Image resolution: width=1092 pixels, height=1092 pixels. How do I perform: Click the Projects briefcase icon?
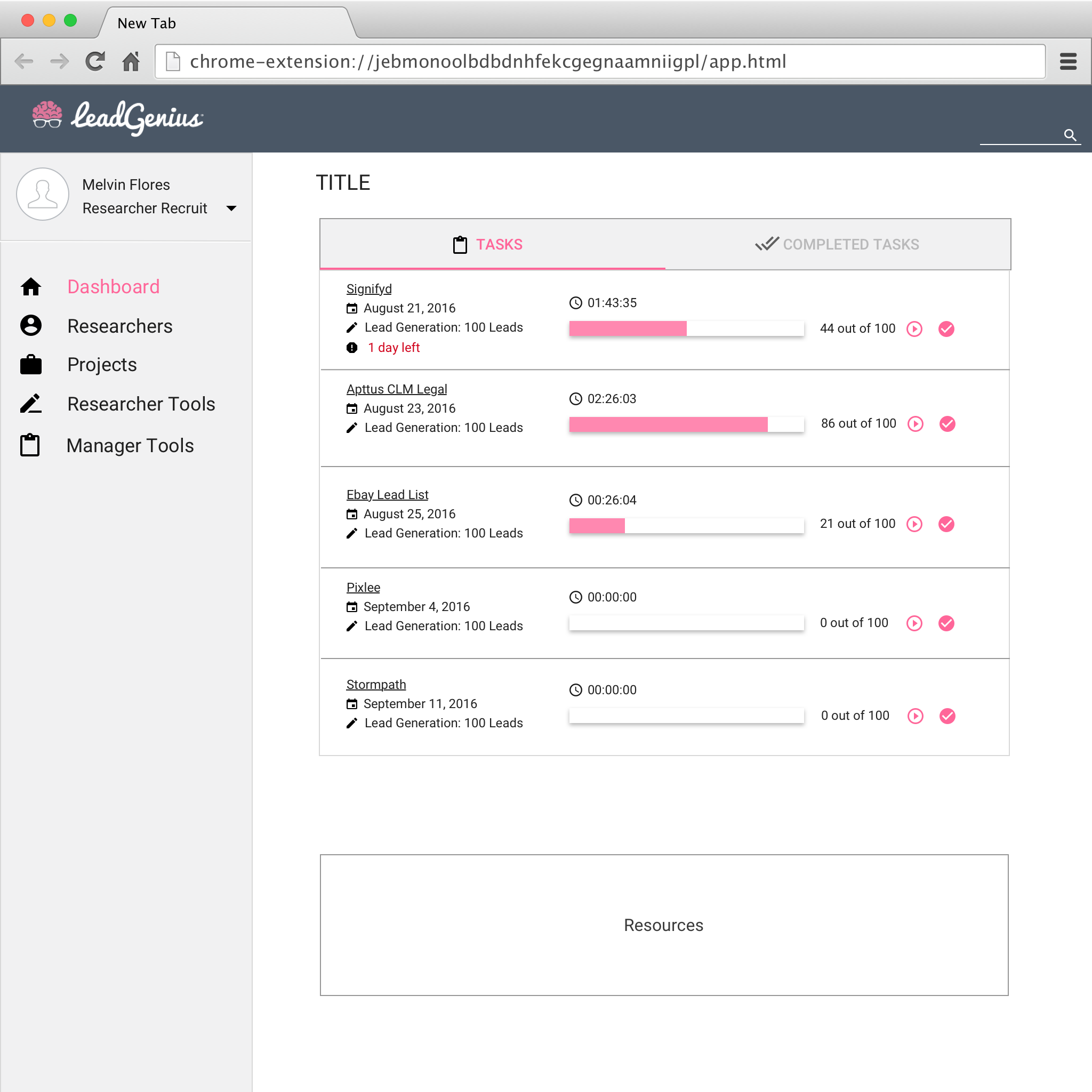pos(30,365)
